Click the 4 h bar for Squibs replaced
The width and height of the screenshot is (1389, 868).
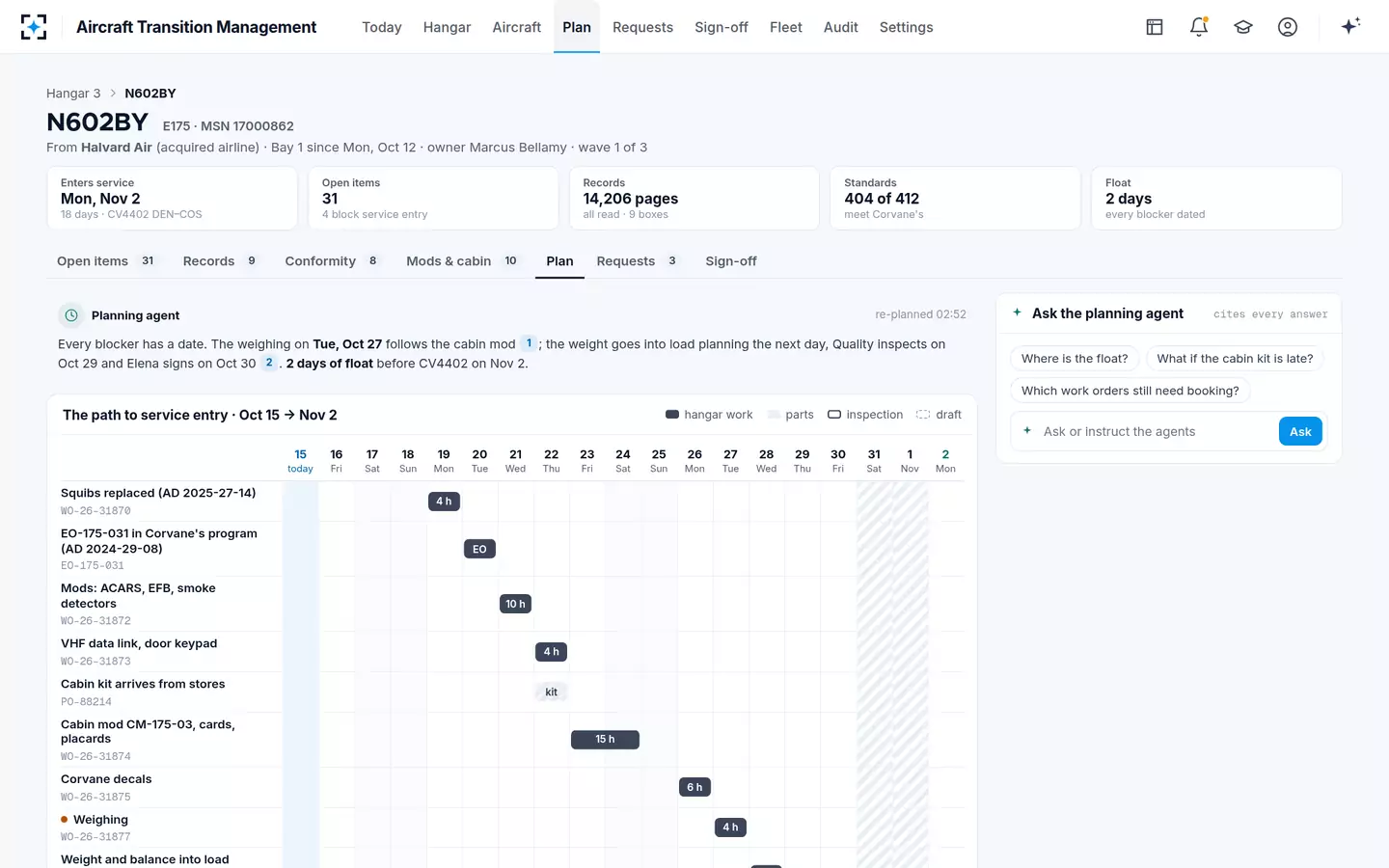[444, 502]
